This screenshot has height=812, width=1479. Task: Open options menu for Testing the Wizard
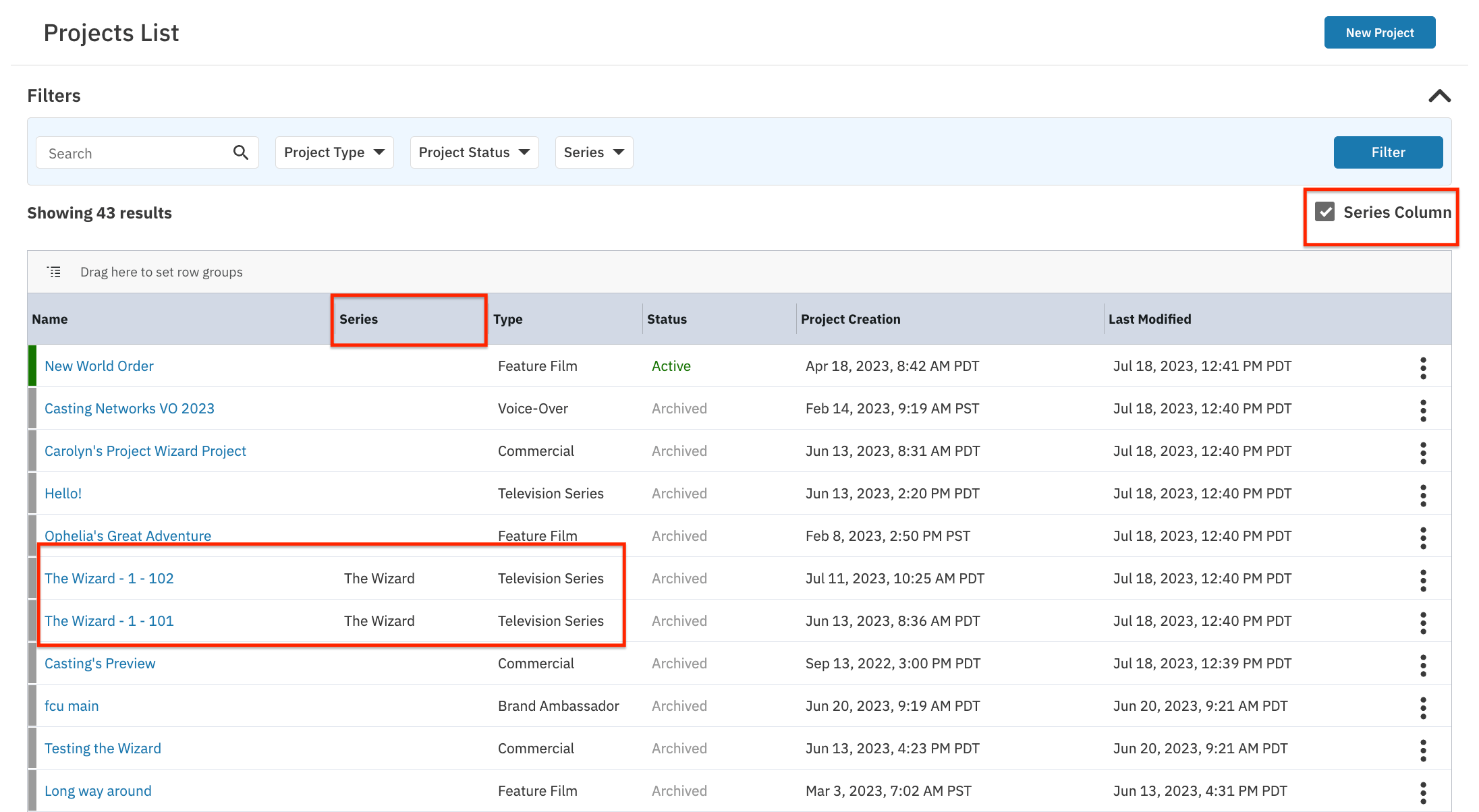1423,750
